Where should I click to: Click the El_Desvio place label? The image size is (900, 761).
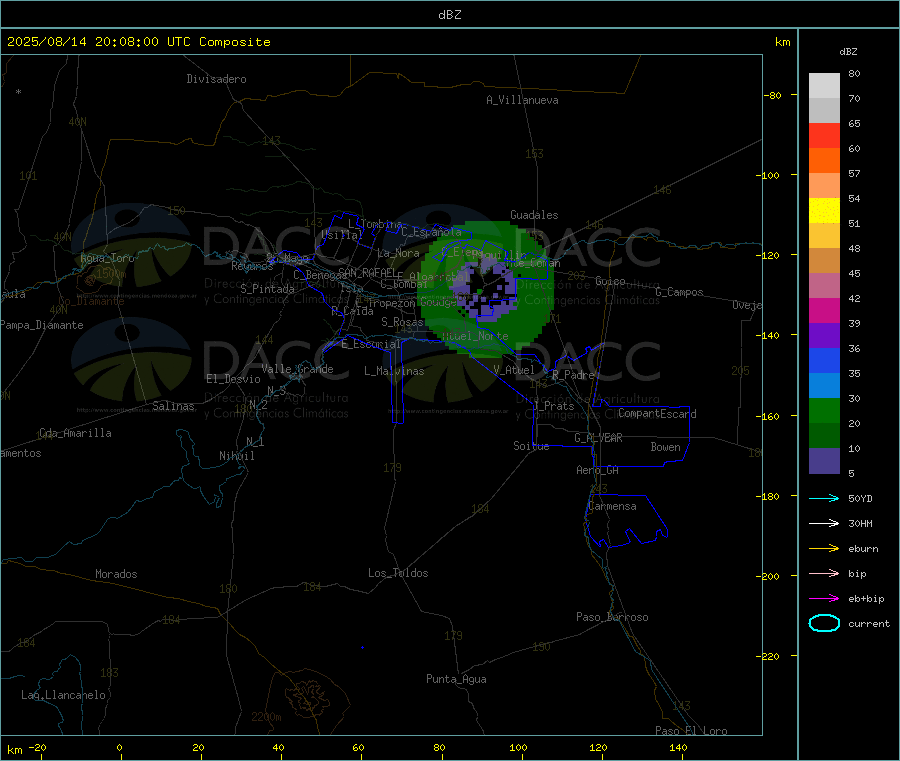(234, 379)
